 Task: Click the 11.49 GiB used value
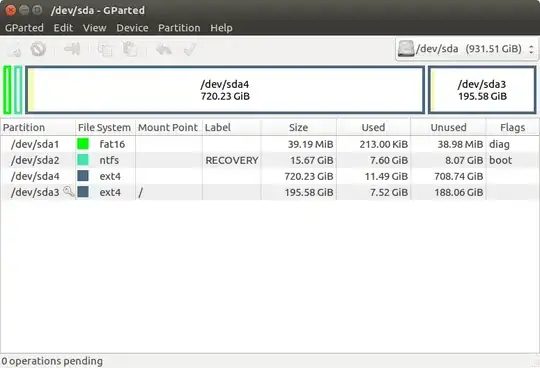point(386,176)
